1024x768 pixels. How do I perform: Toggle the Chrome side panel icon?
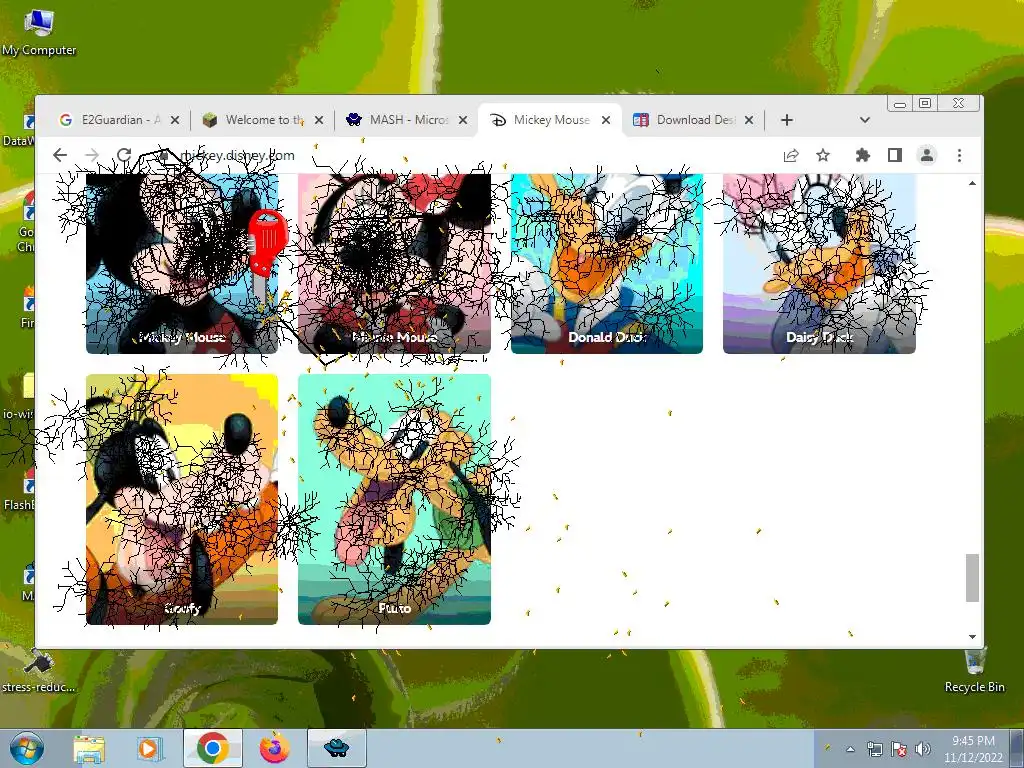click(x=895, y=155)
